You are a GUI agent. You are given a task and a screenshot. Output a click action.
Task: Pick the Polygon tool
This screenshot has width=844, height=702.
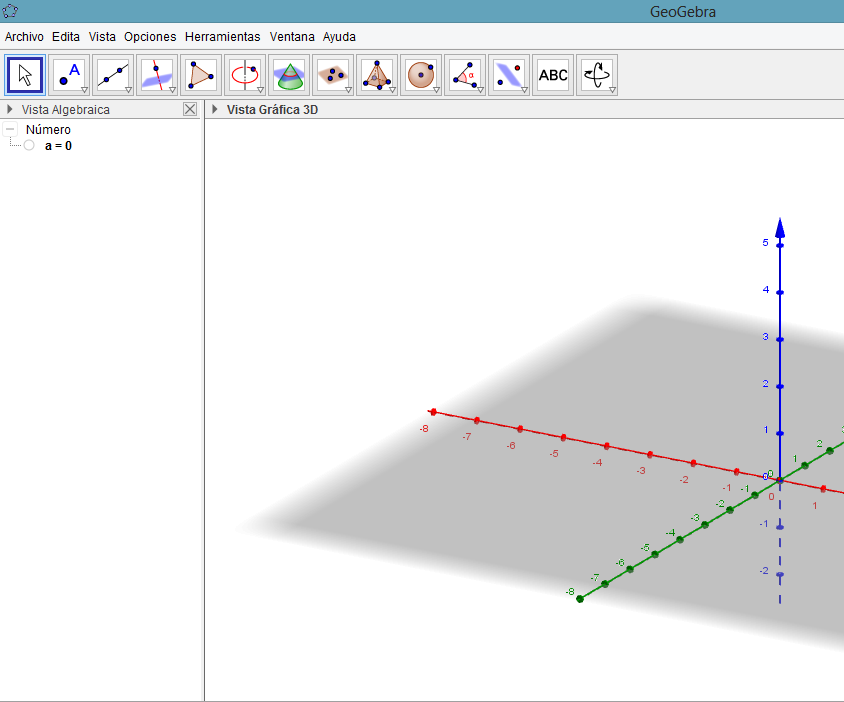tap(201, 75)
